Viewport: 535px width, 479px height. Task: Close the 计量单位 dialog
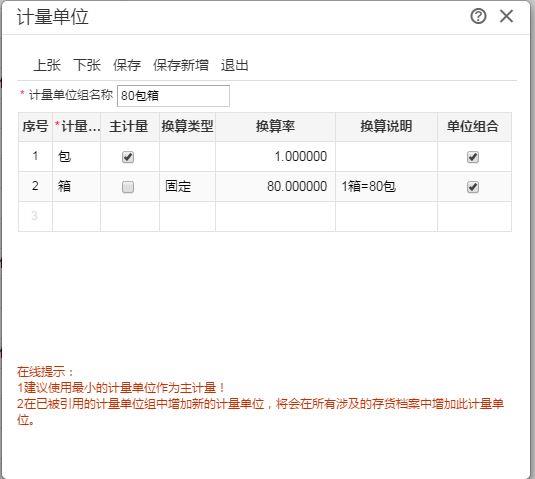coord(506,16)
